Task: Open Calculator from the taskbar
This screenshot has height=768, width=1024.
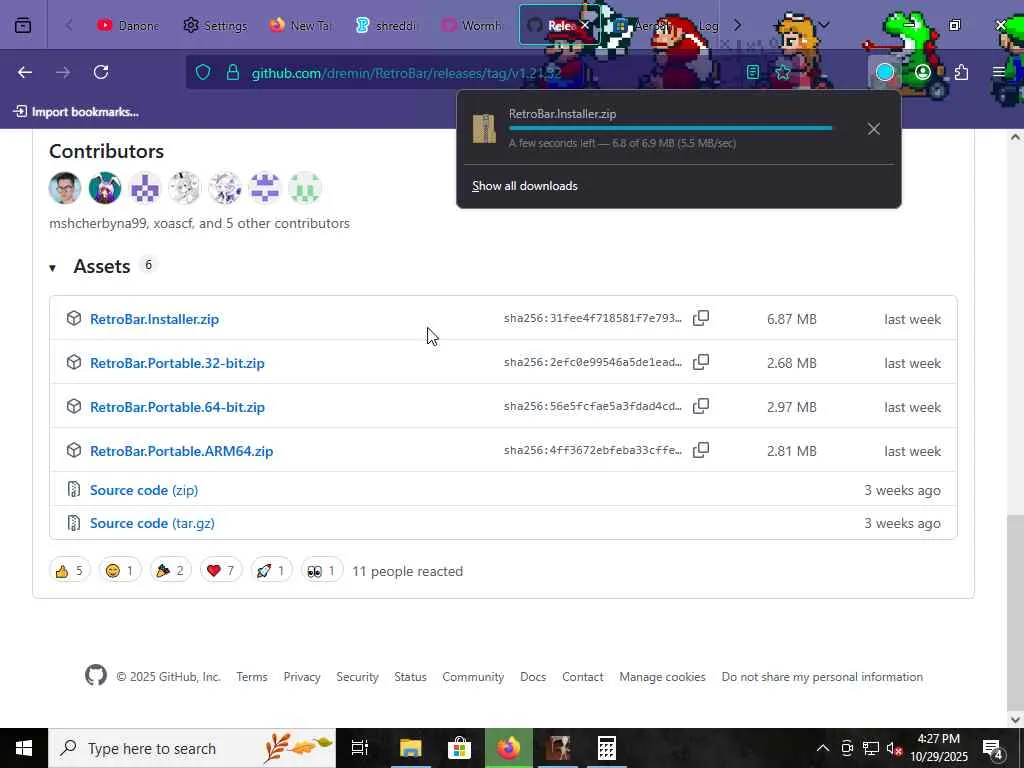Action: click(x=607, y=748)
